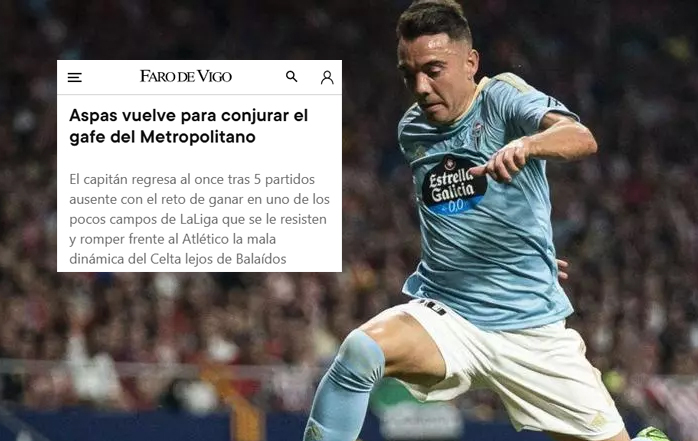
Task: Click the Faro de Vigo logo
Action: (x=186, y=77)
